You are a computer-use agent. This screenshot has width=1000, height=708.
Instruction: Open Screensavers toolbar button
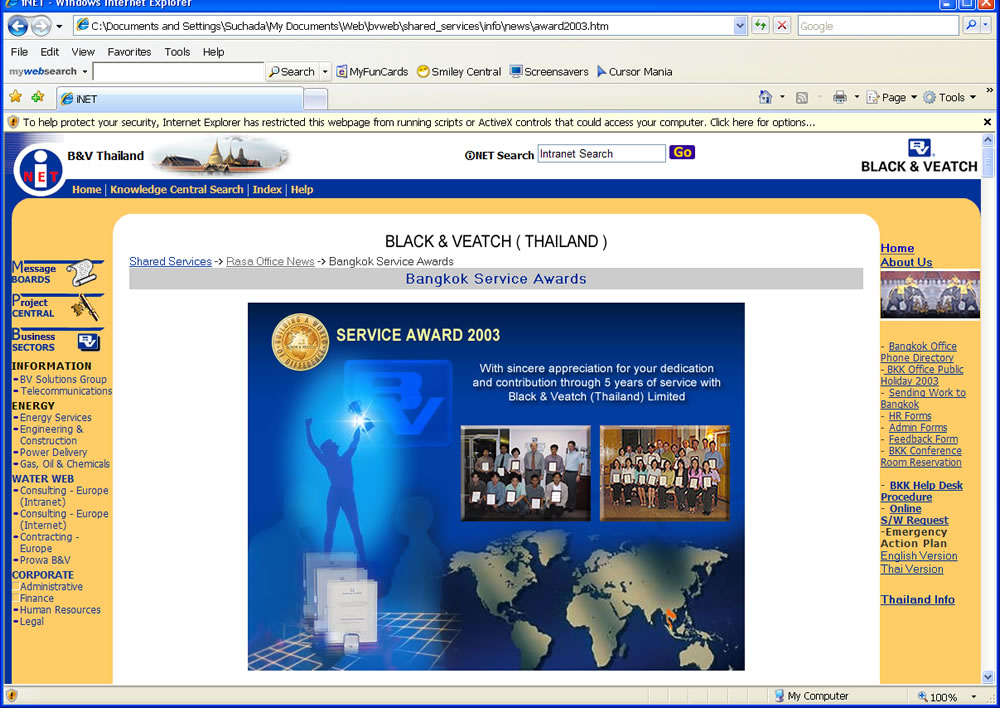(549, 71)
